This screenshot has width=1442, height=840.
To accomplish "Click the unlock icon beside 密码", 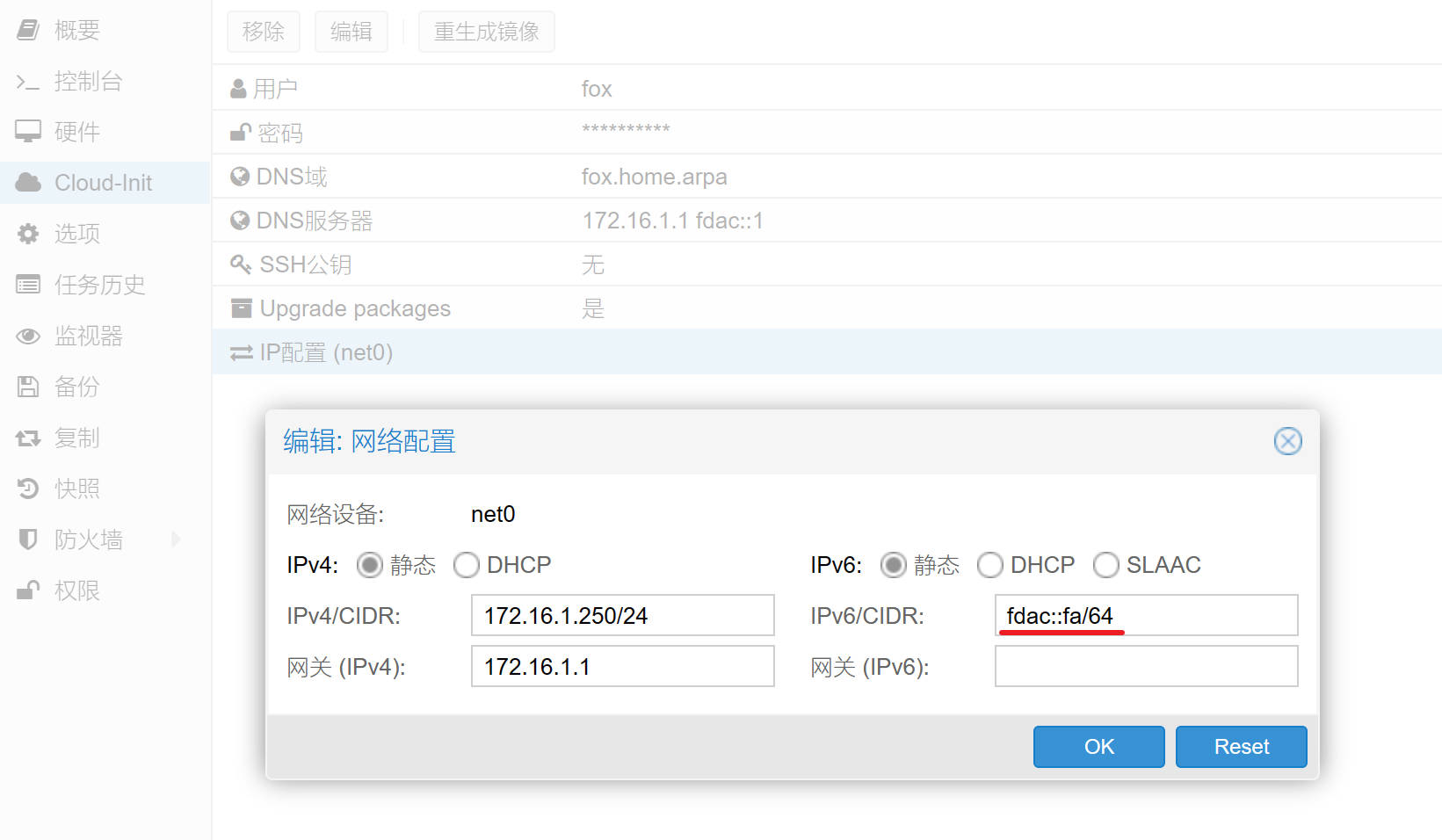I will pos(240,133).
